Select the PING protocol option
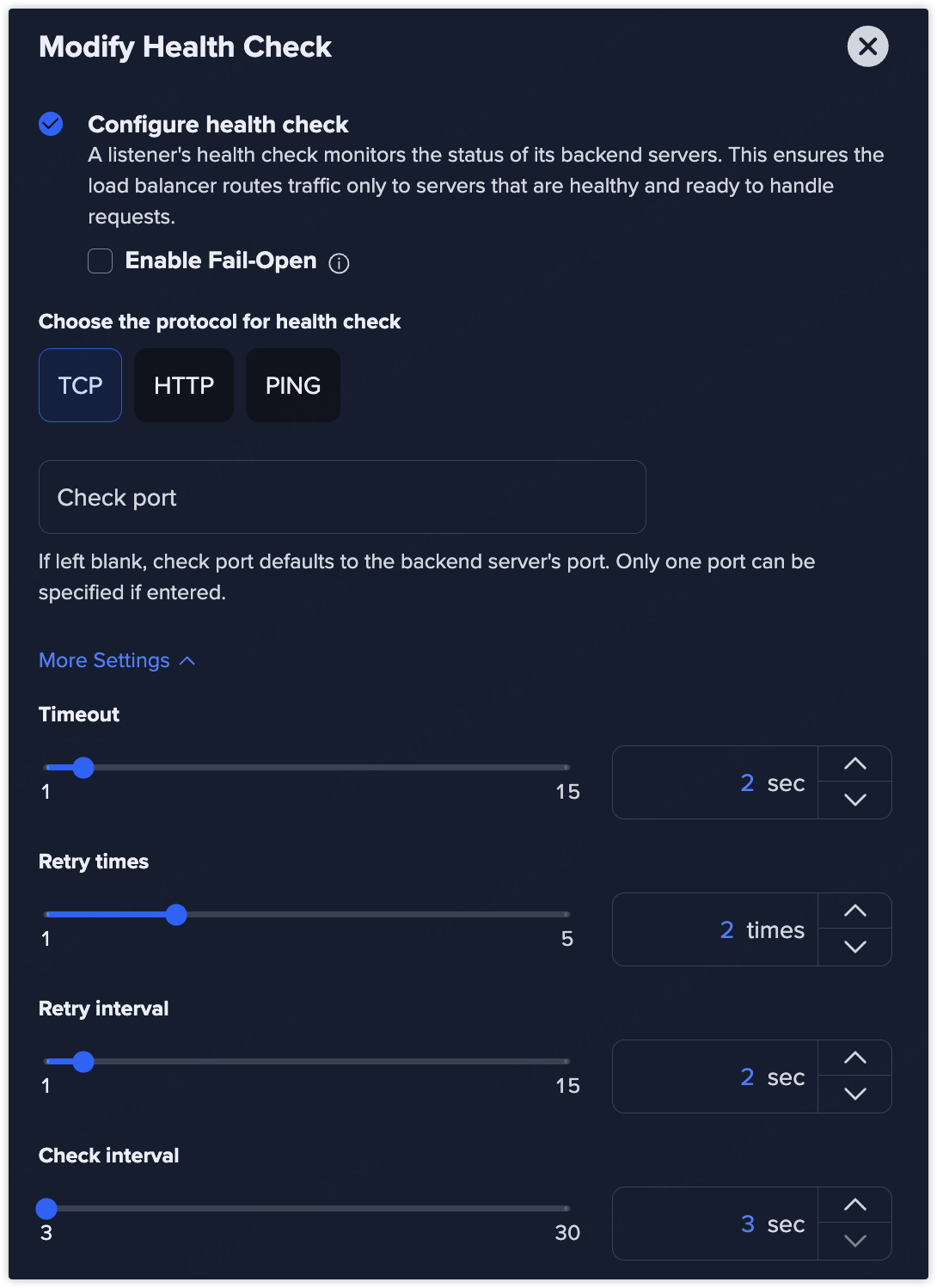Viewport: 937px width, 1288px height. [x=293, y=385]
